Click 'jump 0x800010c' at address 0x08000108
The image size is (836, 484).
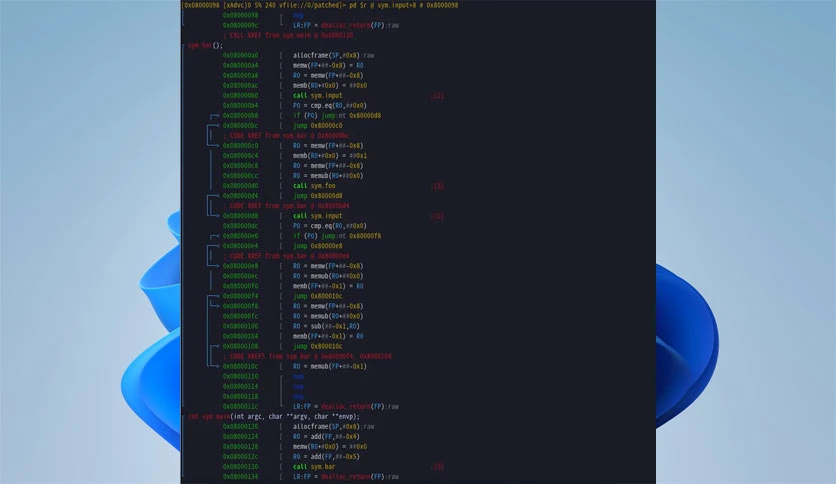tap(317, 346)
